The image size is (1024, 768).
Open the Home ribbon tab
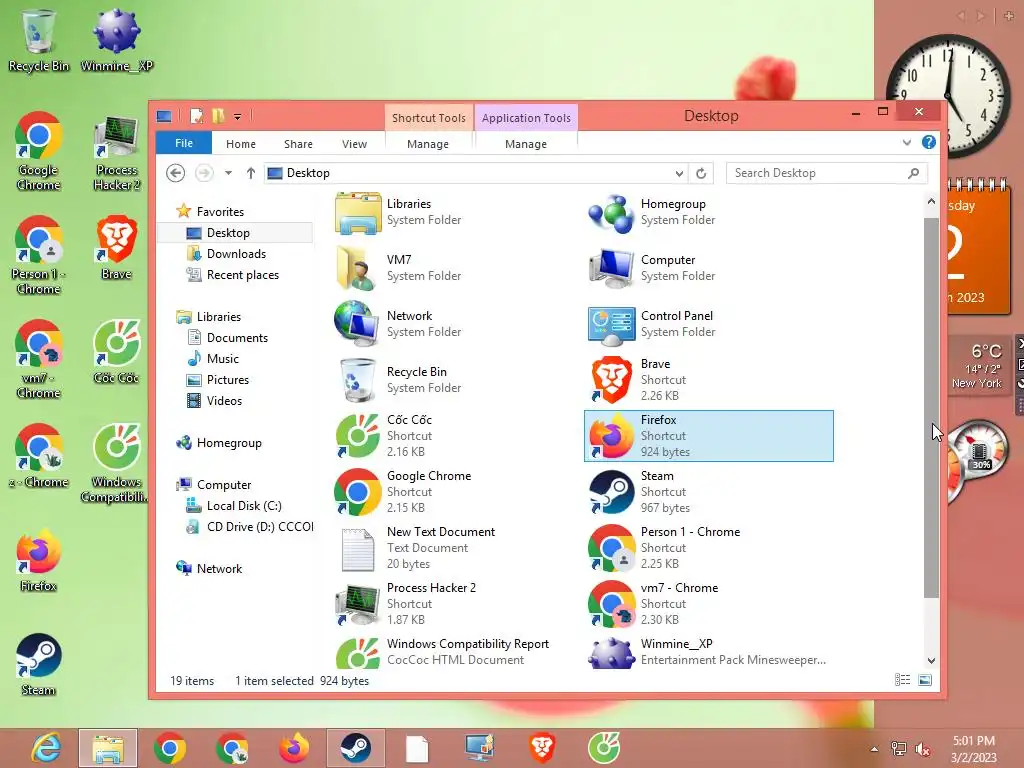pyautogui.click(x=241, y=144)
